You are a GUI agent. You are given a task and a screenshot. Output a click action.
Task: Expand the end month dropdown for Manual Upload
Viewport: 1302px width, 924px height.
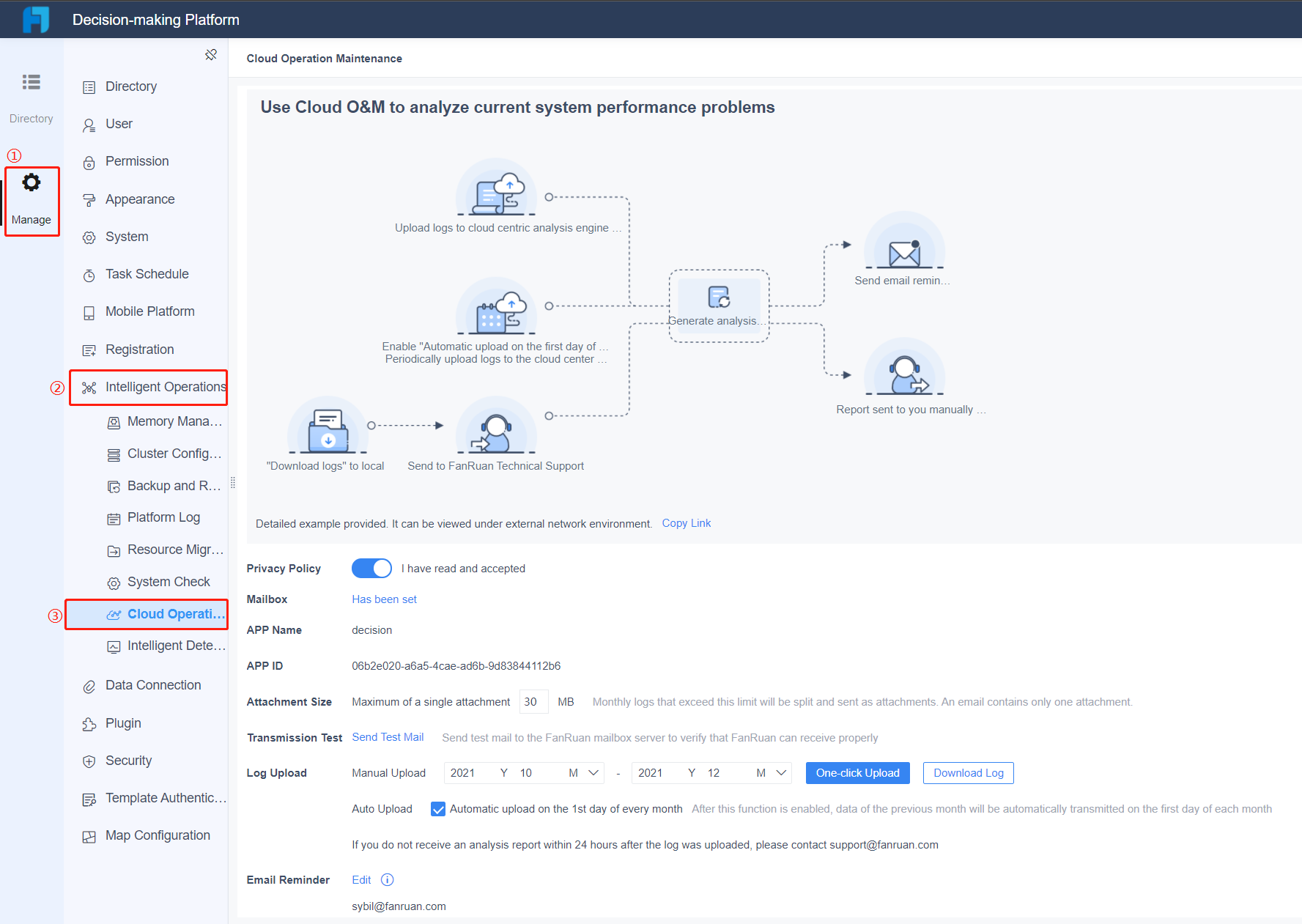coord(782,773)
